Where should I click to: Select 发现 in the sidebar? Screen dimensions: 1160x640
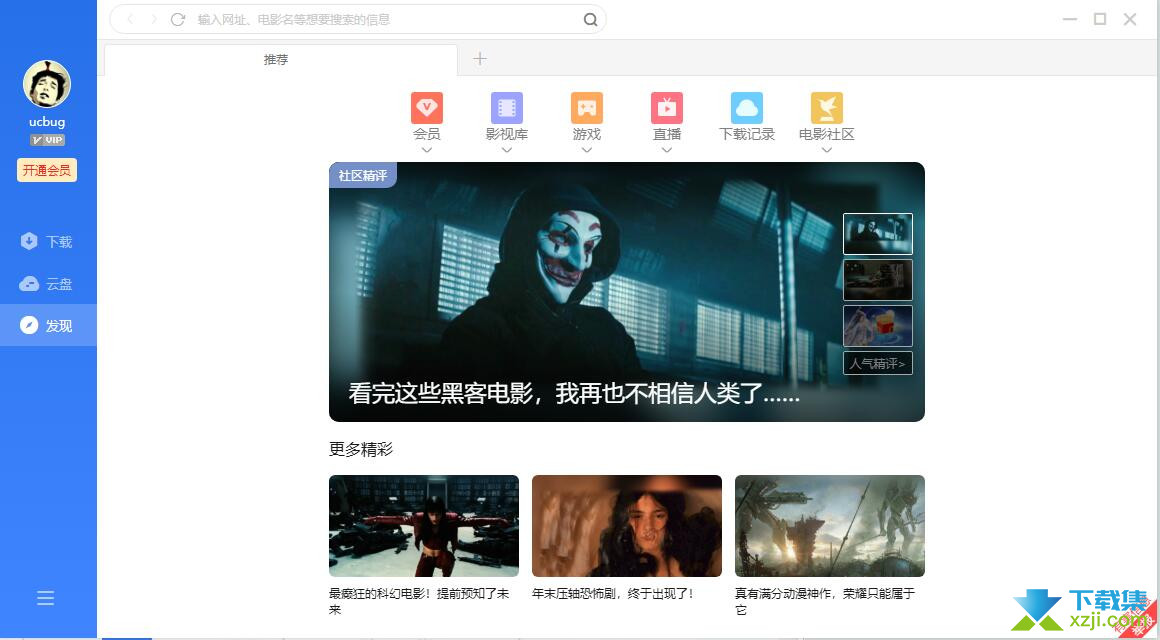click(x=48, y=325)
